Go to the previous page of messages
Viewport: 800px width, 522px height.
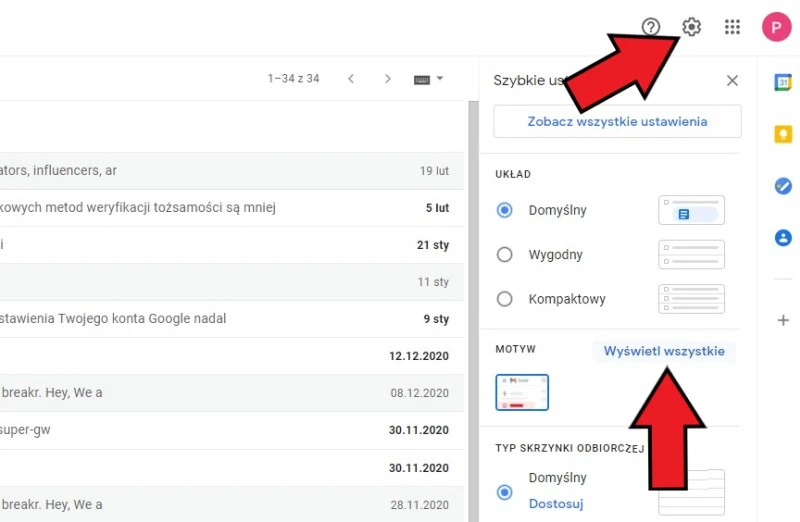click(350, 79)
